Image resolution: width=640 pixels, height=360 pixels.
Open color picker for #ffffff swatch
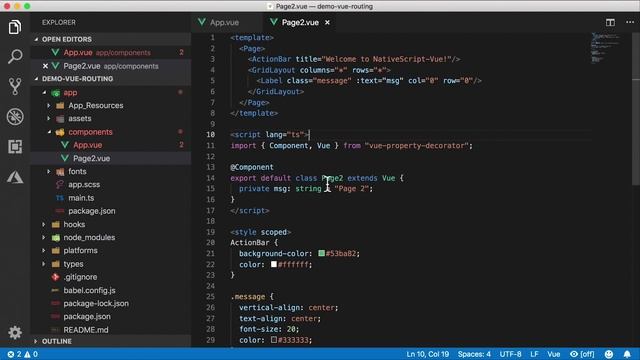point(274,264)
